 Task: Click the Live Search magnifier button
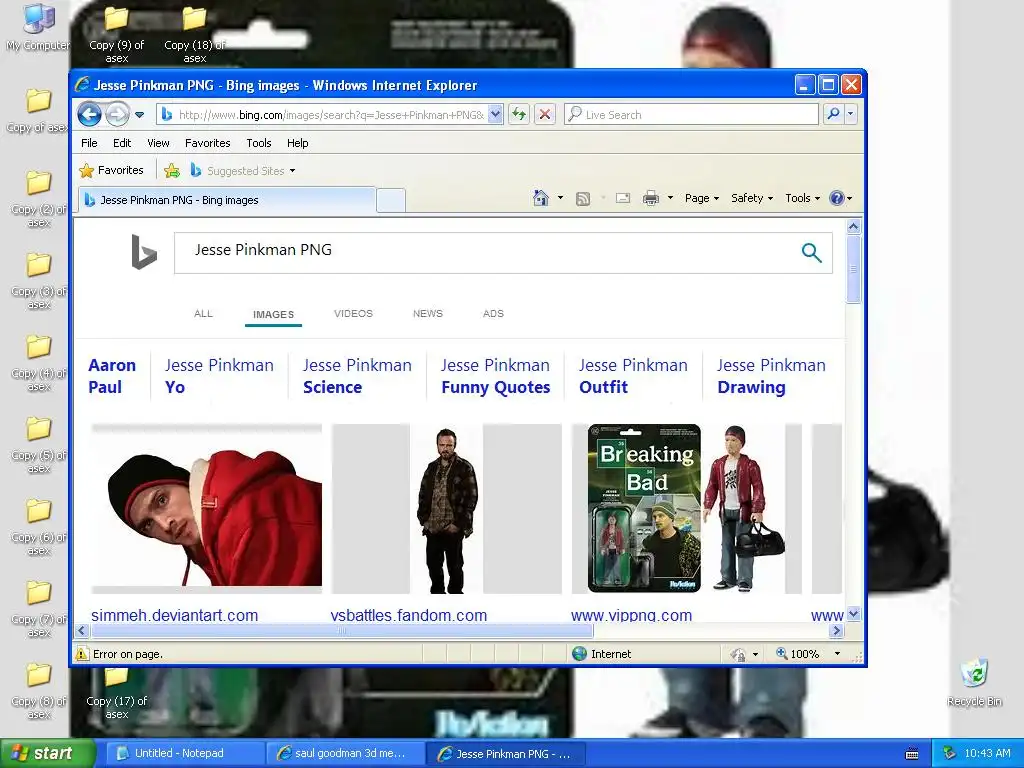pos(833,114)
